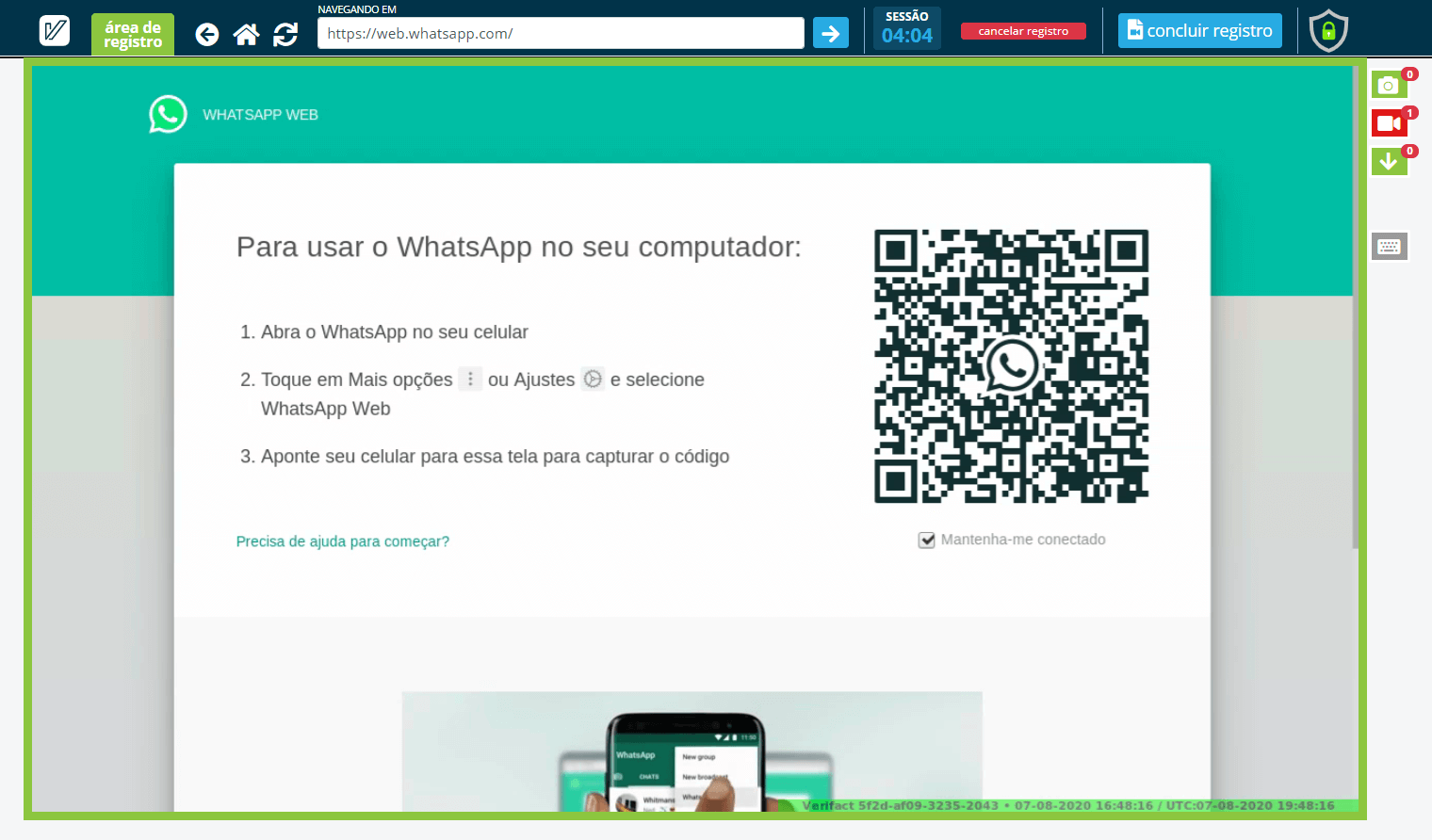1432x840 pixels.
Task: Reload the page with refresh icon
Action: pyautogui.click(x=285, y=35)
